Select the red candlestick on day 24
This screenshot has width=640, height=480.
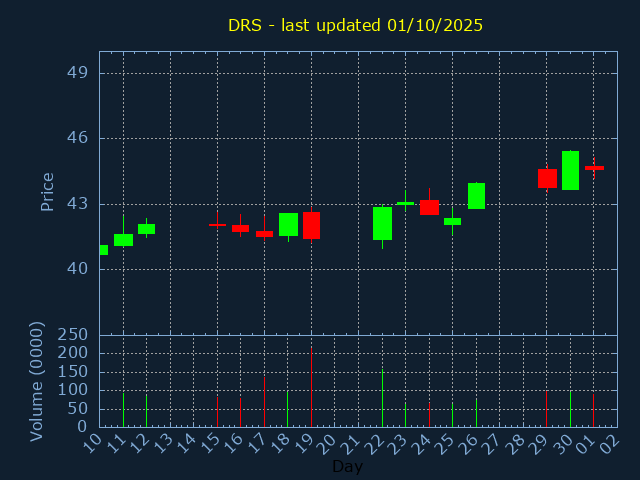[429, 207]
